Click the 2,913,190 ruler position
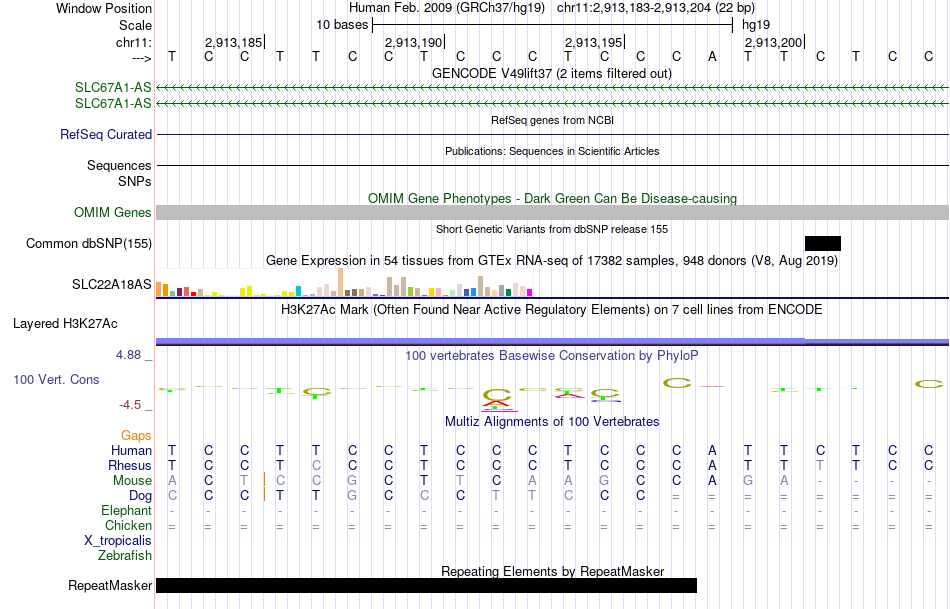The image size is (950, 609). point(415,42)
